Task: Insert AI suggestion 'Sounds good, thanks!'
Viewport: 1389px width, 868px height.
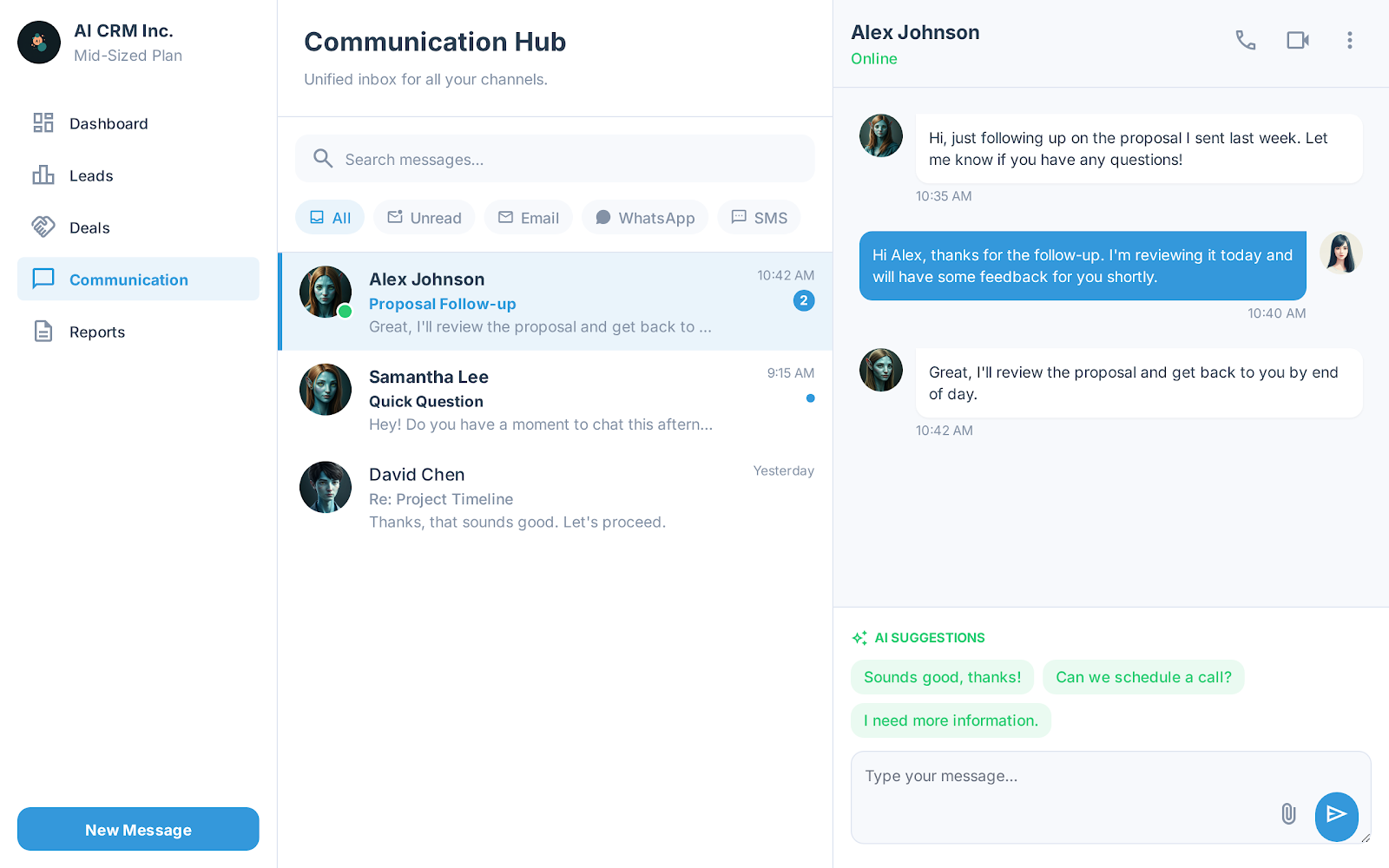Action: (x=942, y=677)
